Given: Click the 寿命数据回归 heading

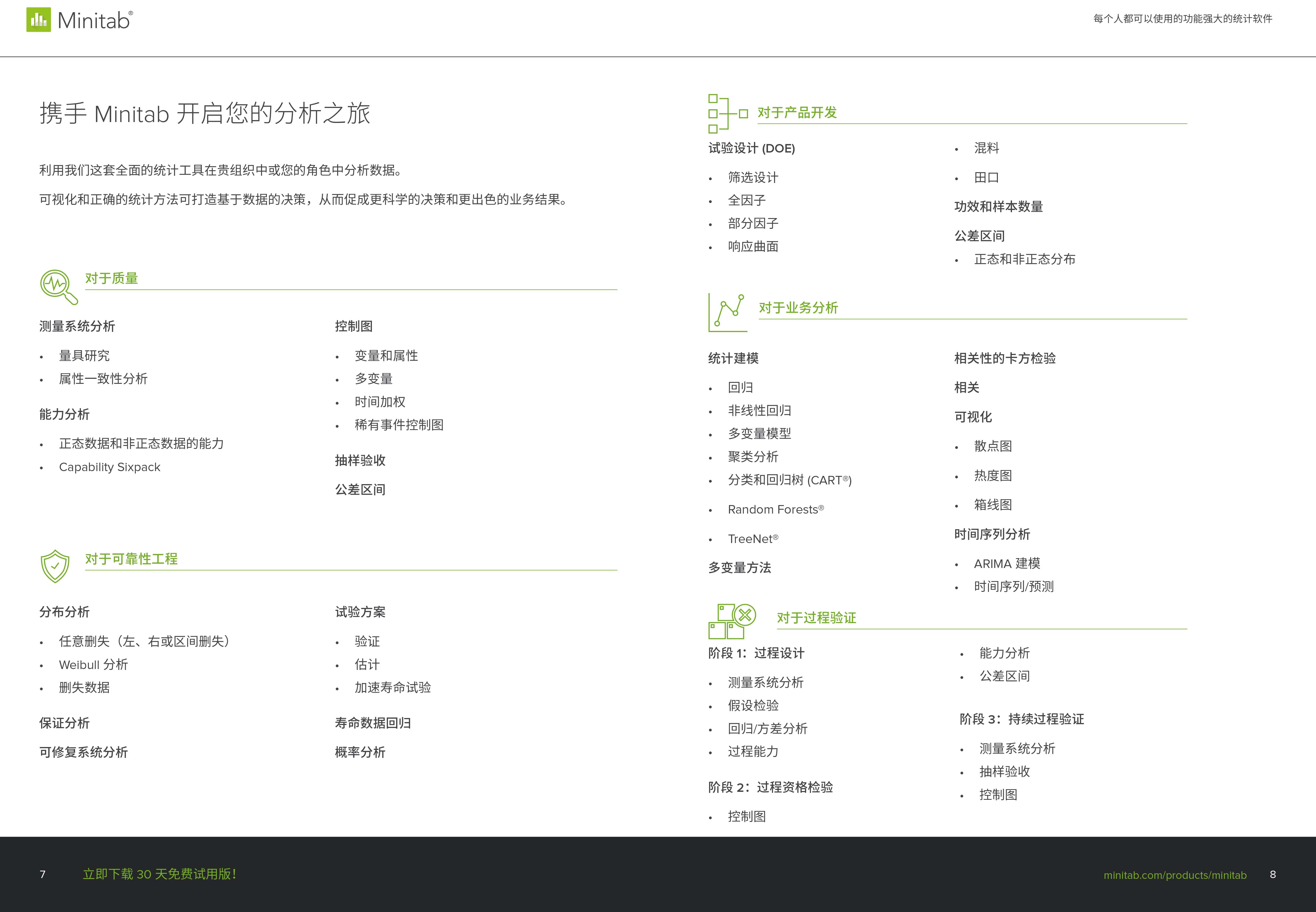Looking at the screenshot, I should tap(373, 723).
